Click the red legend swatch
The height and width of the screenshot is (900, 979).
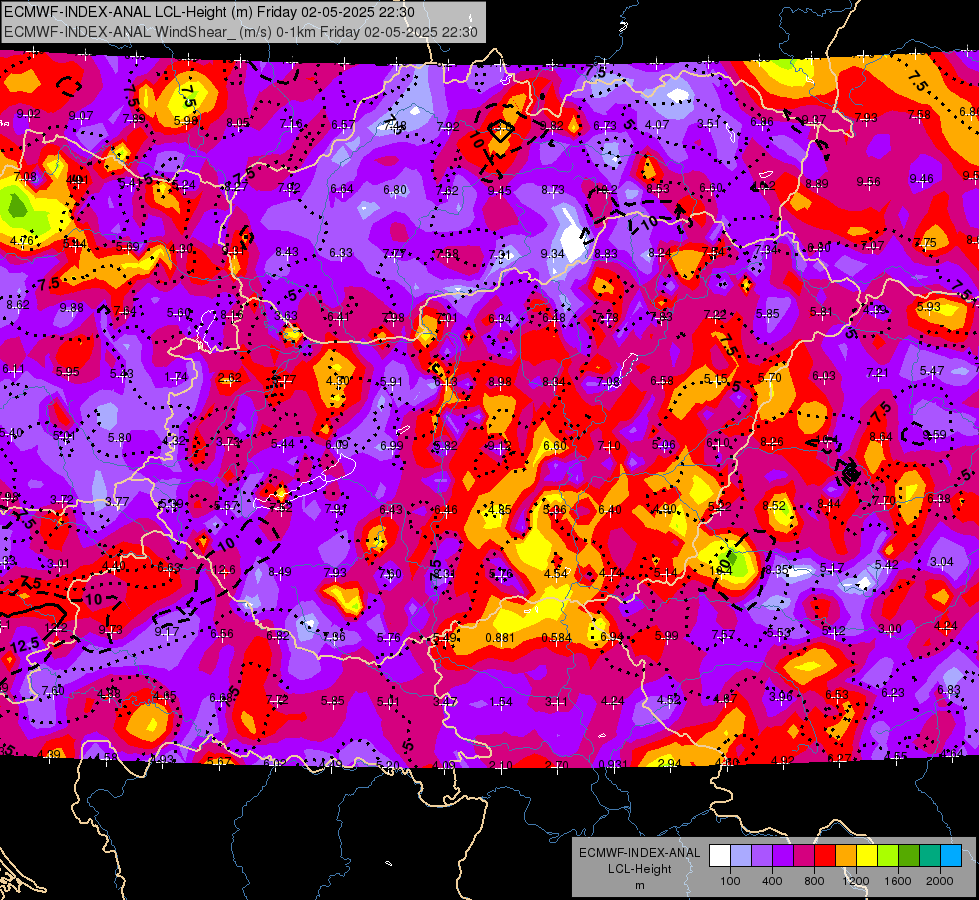(x=825, y=856)
